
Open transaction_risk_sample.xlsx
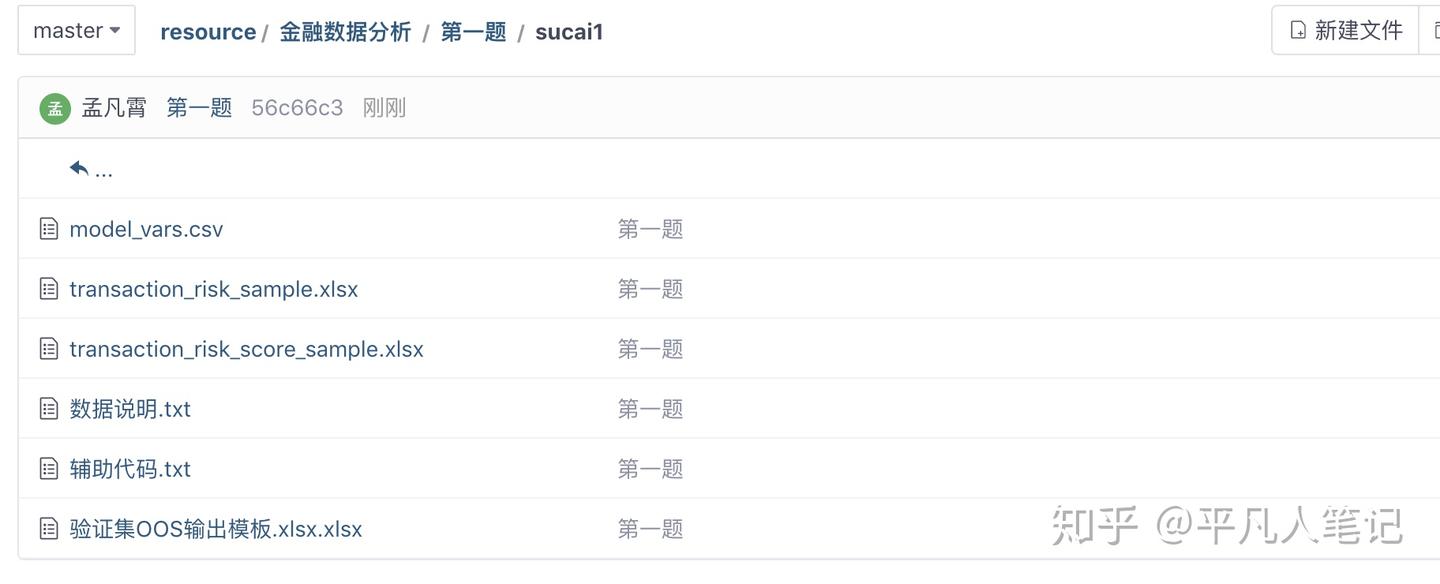[213, 289]
